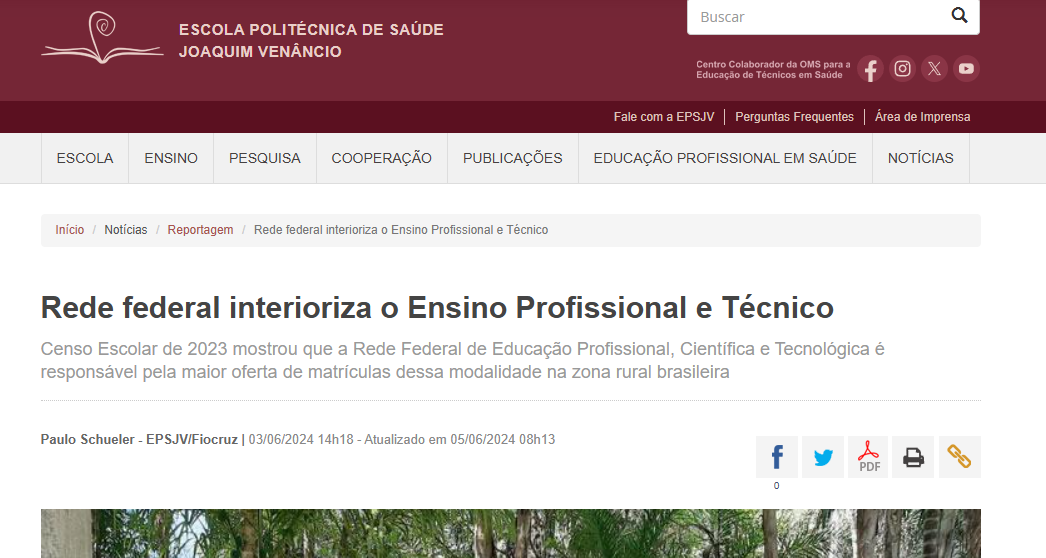
Task: Print the article using printer icon
Action: coord(913,457)
